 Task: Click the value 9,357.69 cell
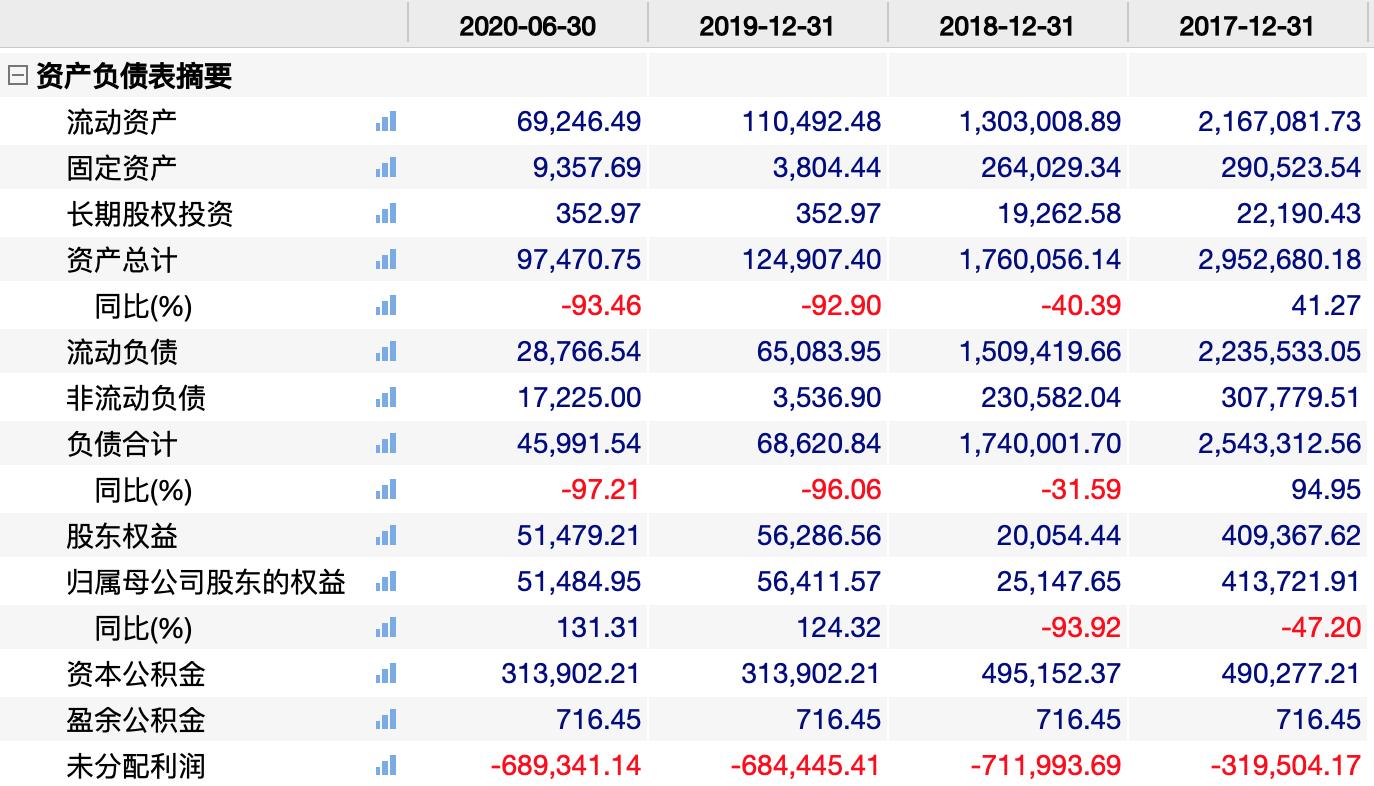[x=586, y=168]
